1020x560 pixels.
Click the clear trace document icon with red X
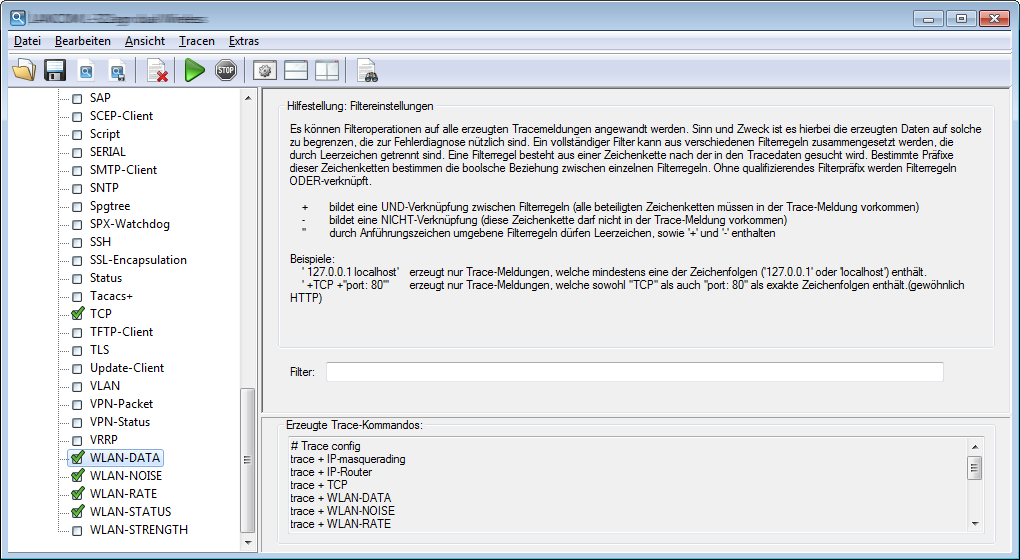point(157,70)
